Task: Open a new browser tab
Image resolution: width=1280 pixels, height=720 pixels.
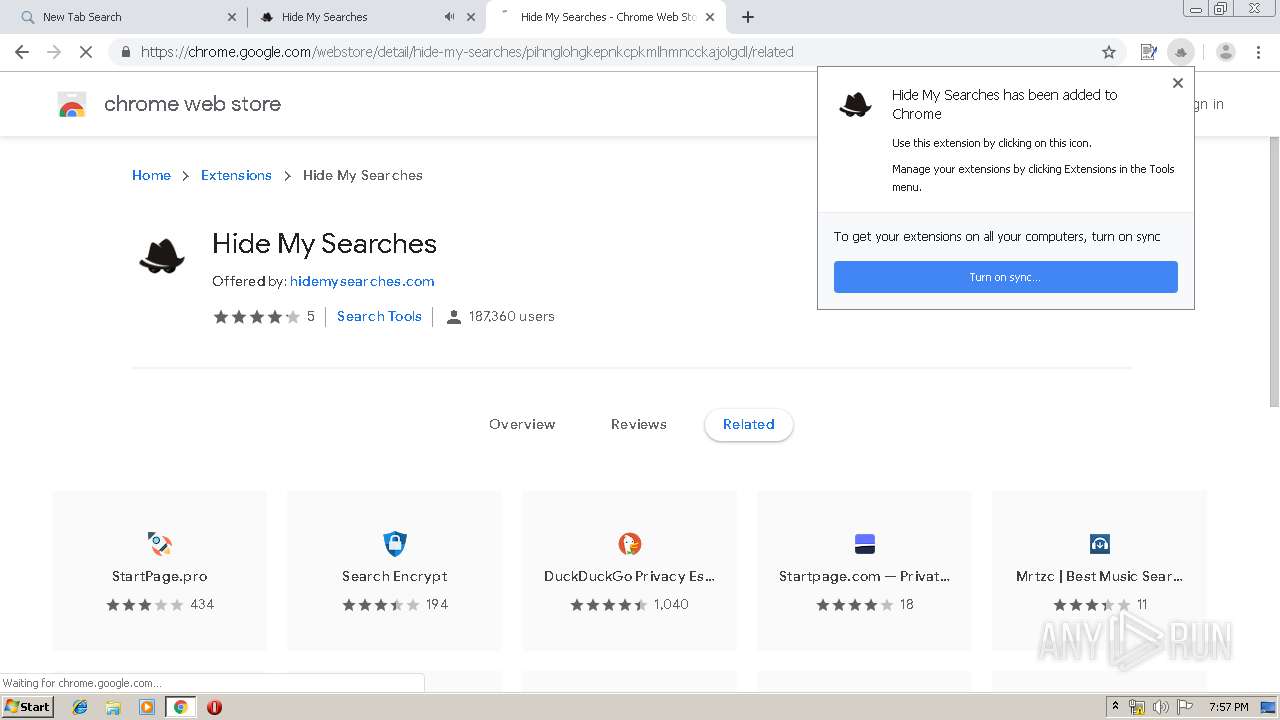Action: pyautogui.click(x=748, y=17)
